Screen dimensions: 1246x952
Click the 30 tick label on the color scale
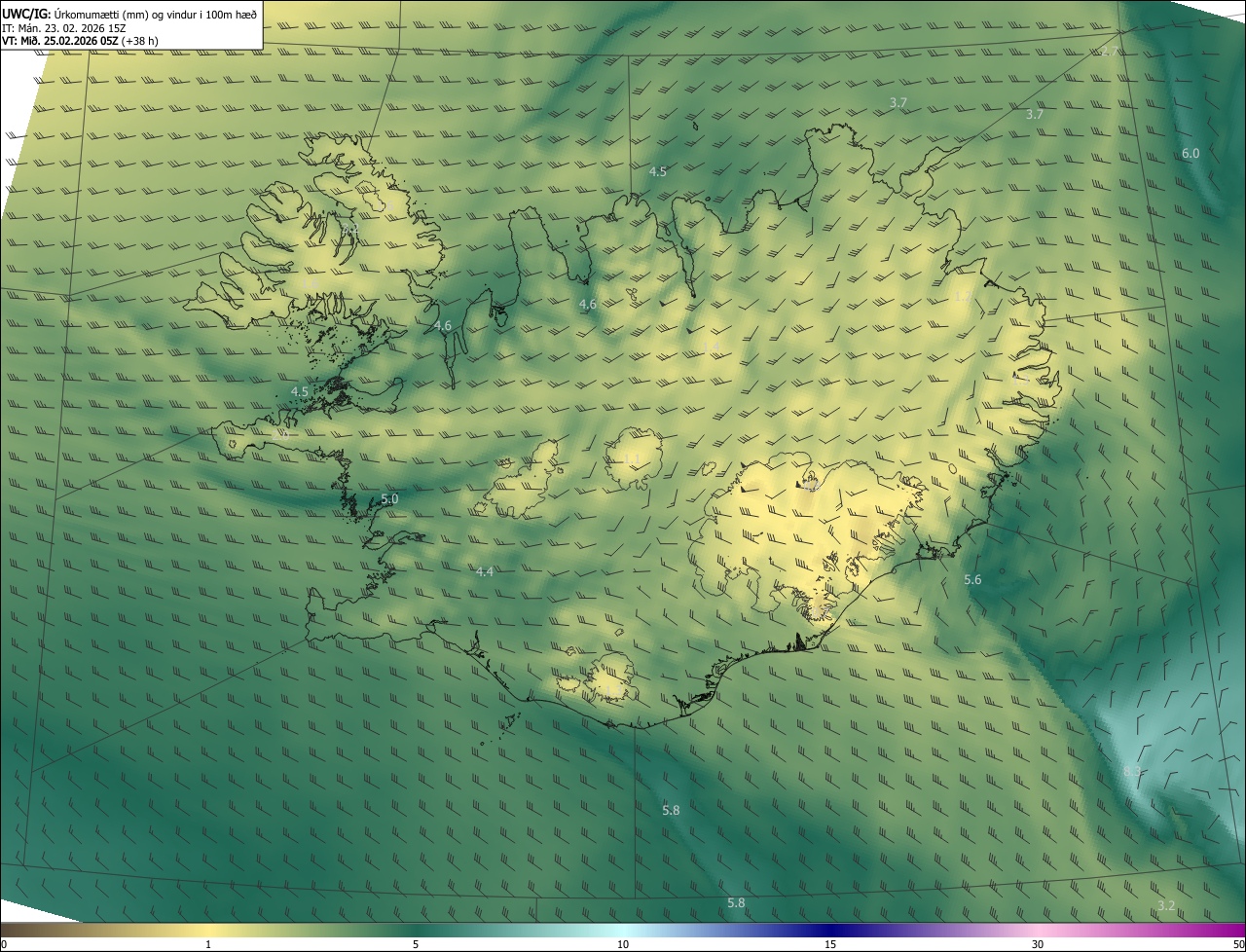(1038, 944)
